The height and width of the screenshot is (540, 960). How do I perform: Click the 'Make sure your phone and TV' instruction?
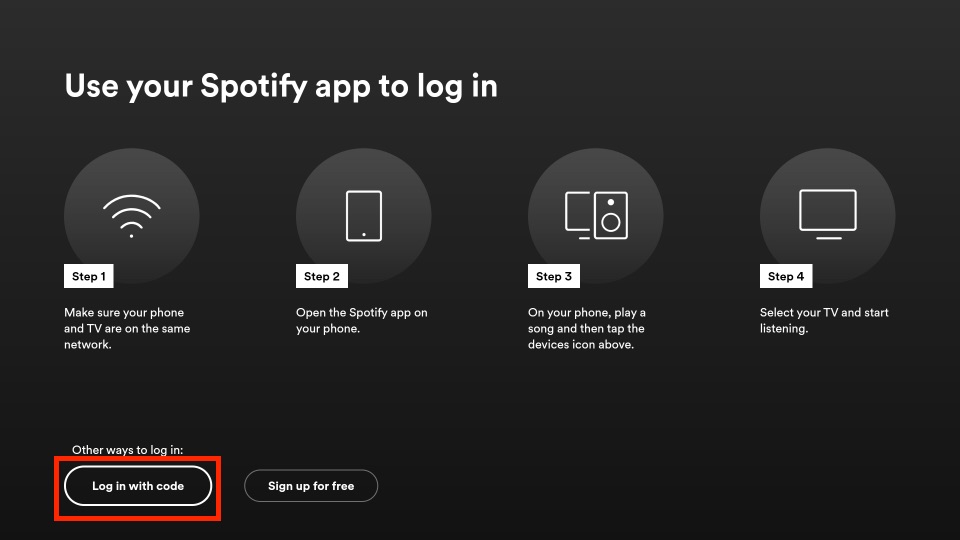(x=127, y=328)
